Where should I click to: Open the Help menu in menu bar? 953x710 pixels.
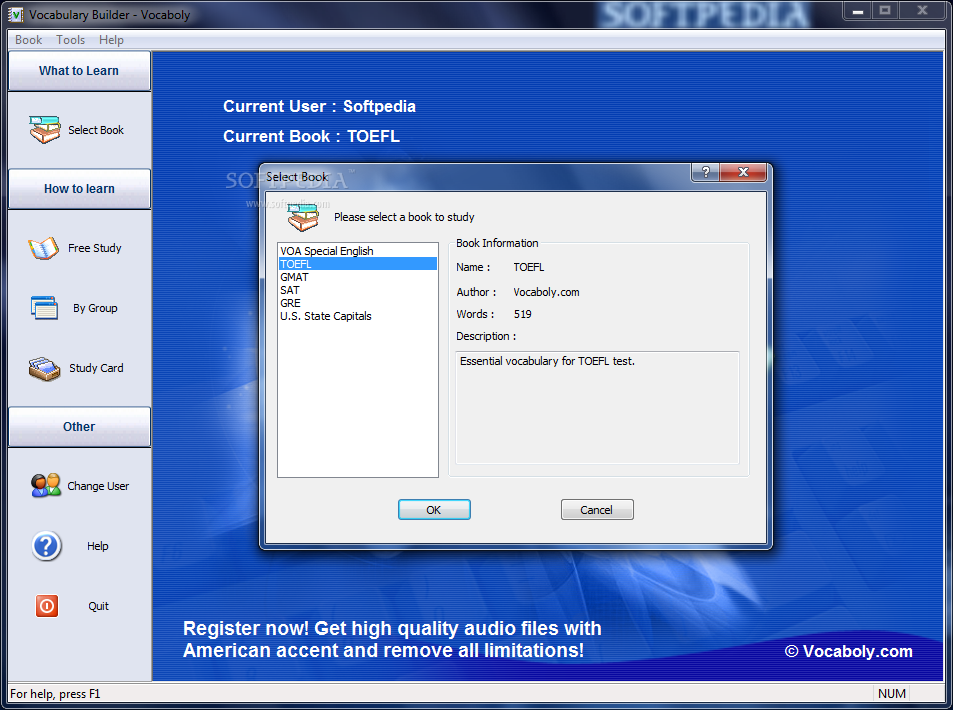(111, 40)
